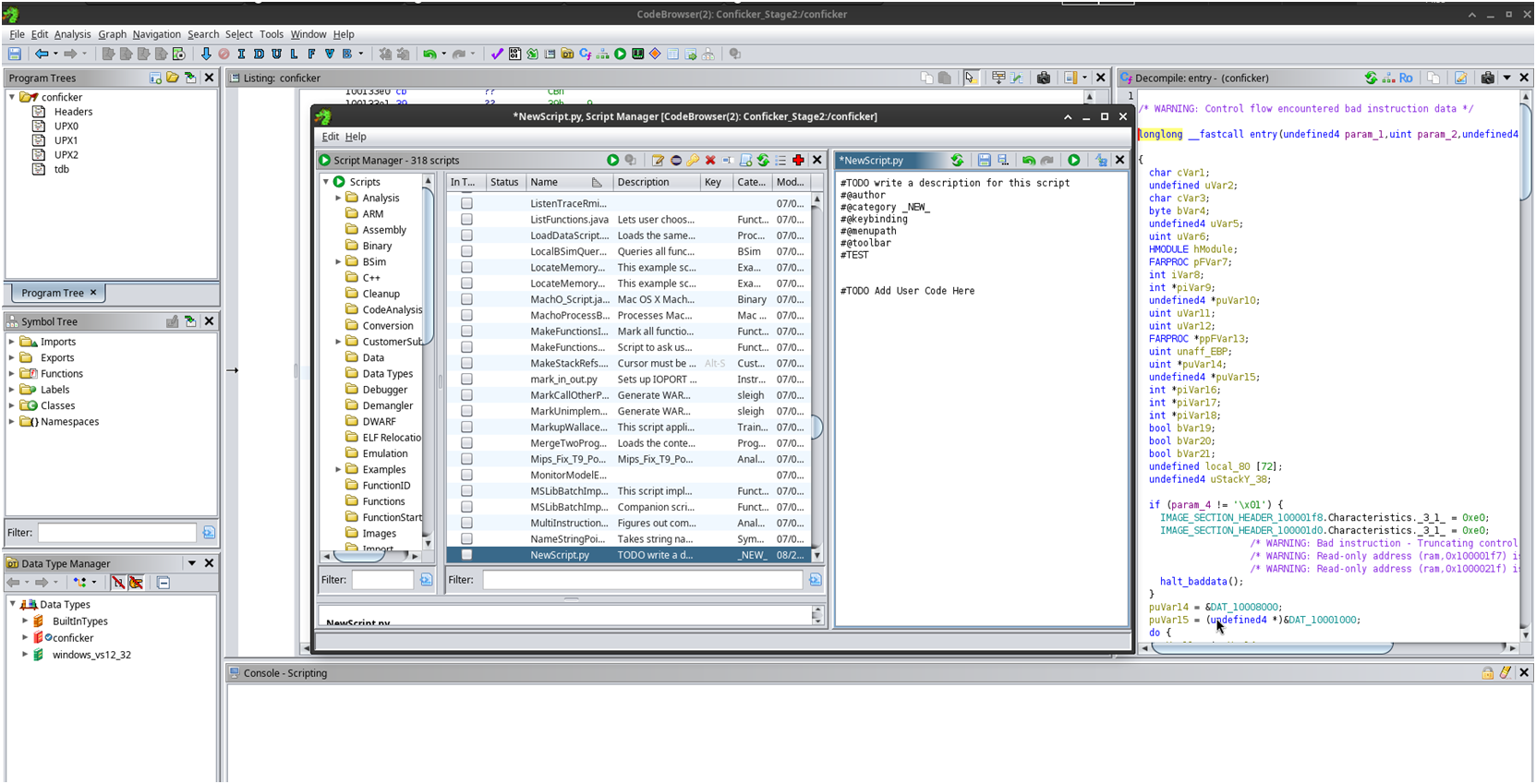Click the filter options icon beside Symbol Tree filter
Viewport: 1536px width, 784px height.
pyautogui.click(x=209, y=533)
